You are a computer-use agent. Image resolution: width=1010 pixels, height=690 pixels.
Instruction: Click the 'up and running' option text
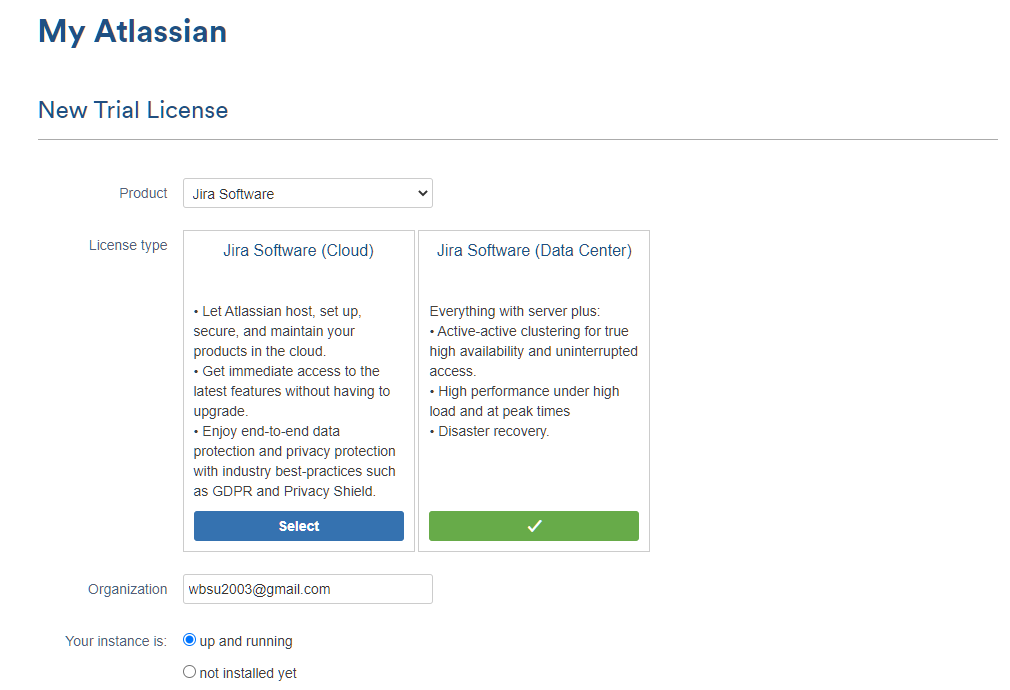click(x=246, y=641)
